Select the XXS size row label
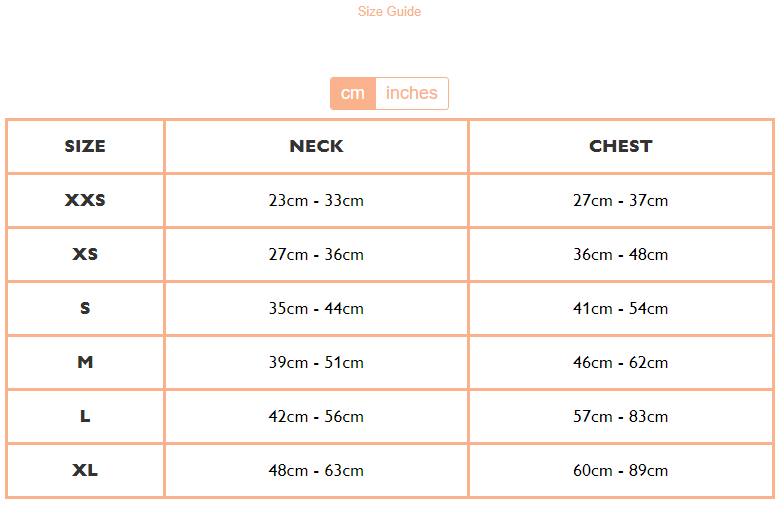This screenshot has width=778, height=517. 85,200
